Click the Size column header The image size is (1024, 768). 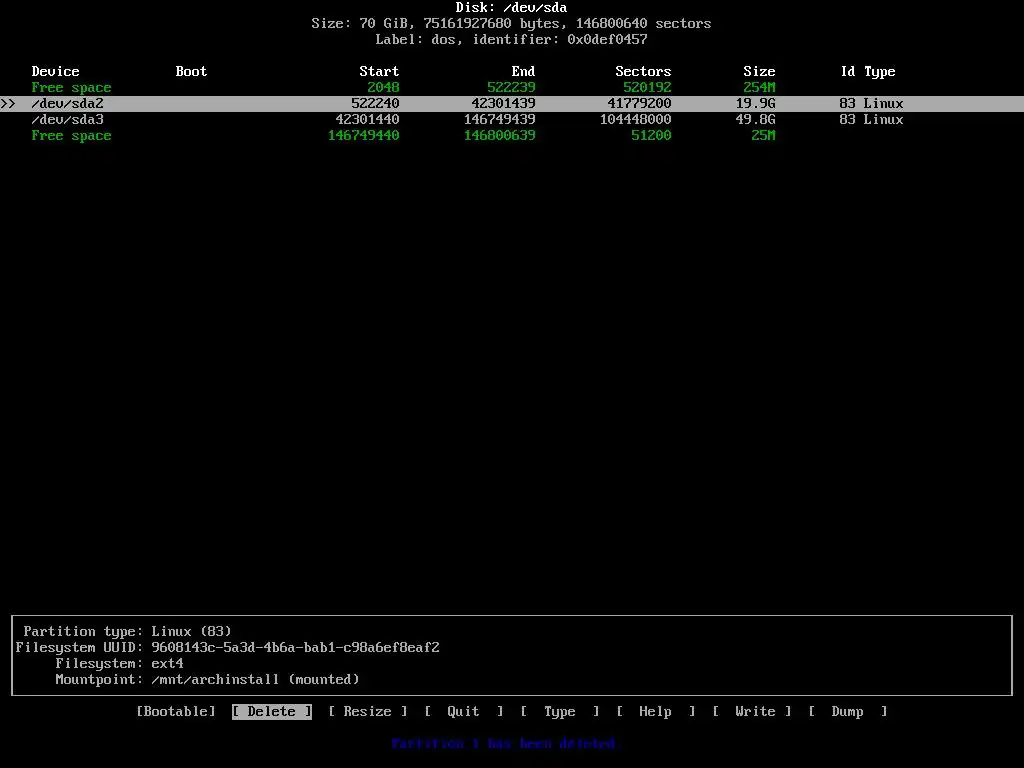pyautogui.click(x=759, y=71)
